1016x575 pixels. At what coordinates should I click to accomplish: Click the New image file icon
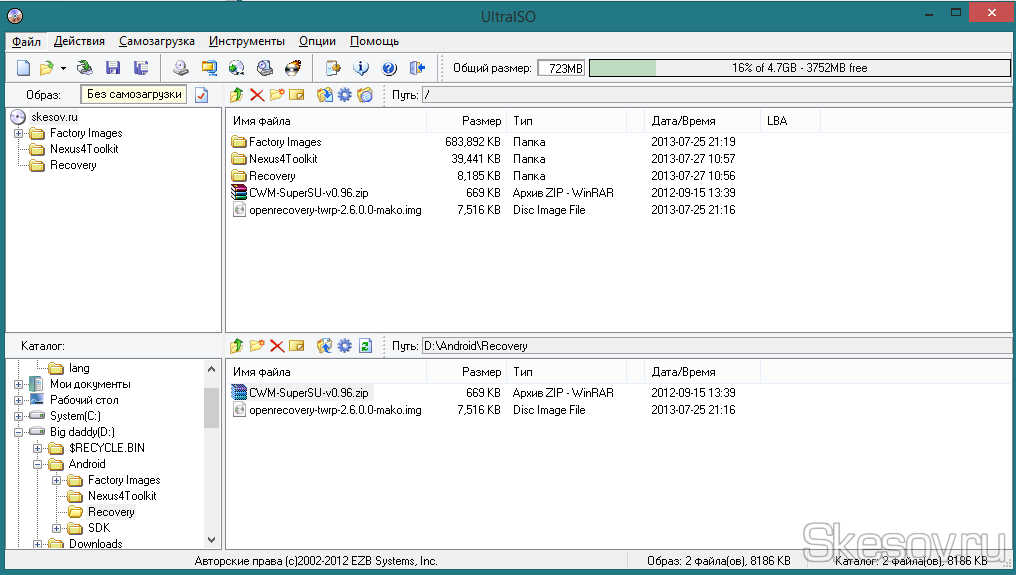tap(23, 68)
